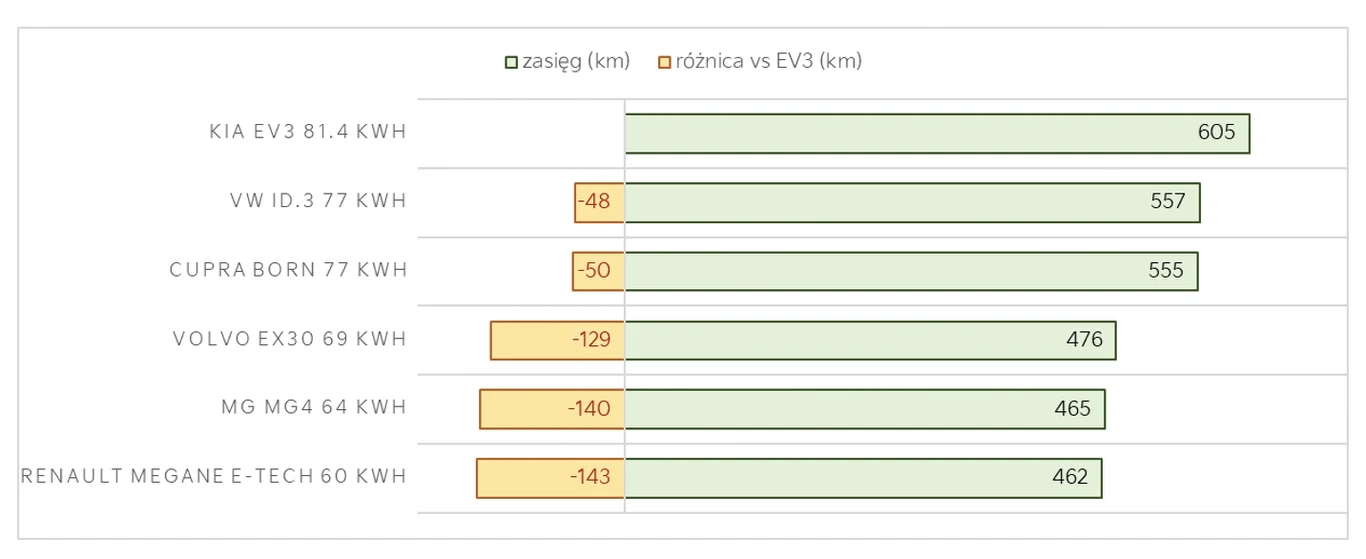This screenshot has width=1366, height=559.
Task: Click the 605 data label
Action: pyautogui.click(x=1217, y=132)
